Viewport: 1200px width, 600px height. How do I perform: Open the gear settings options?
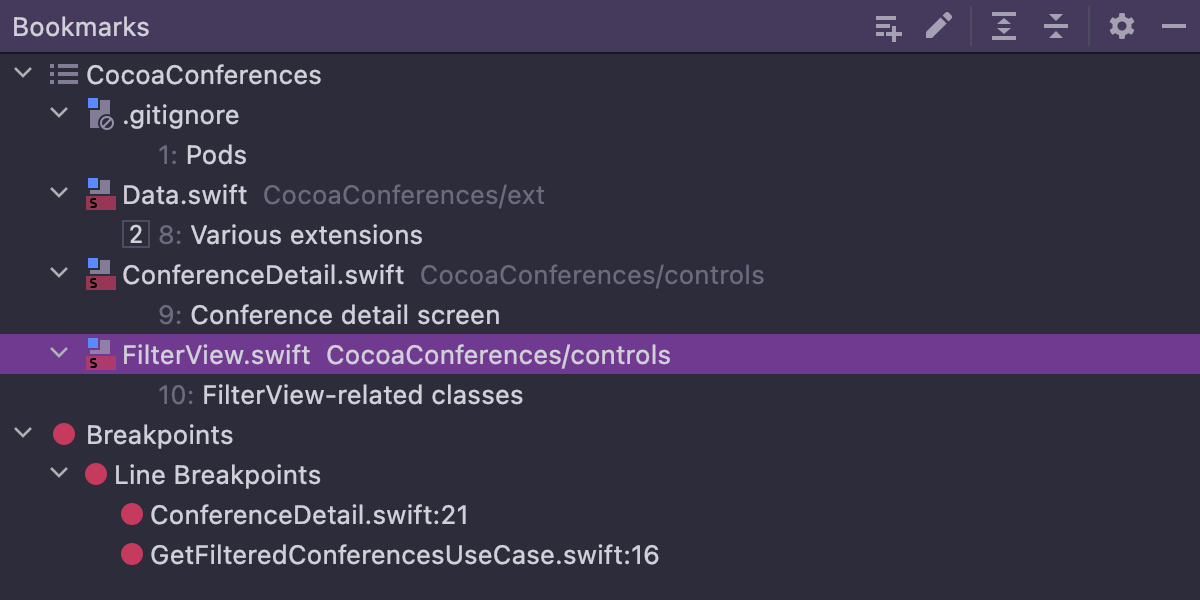[x=1122, y=27]
